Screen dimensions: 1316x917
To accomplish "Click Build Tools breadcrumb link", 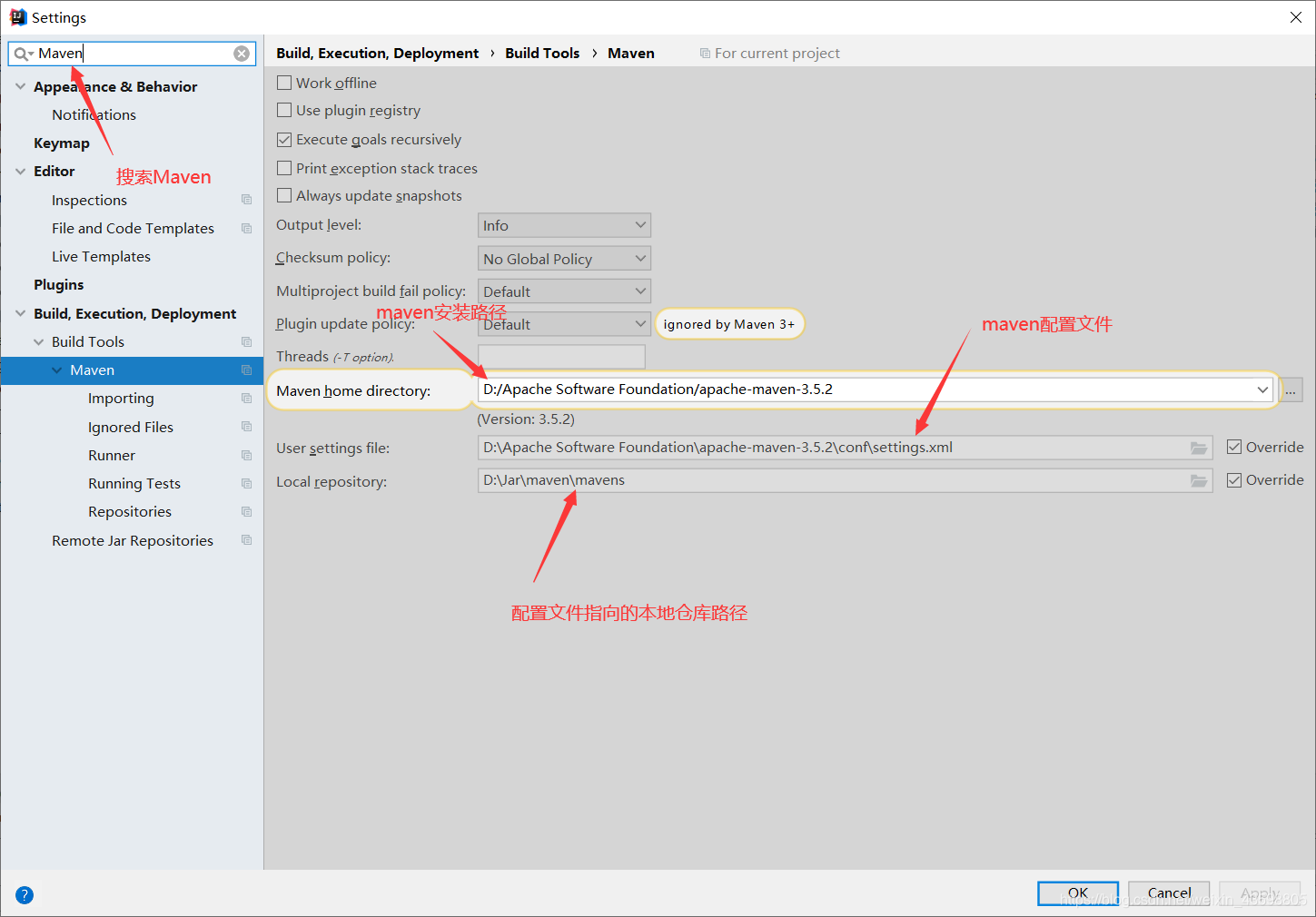I will pyautogui.click(x=542, y=53).
